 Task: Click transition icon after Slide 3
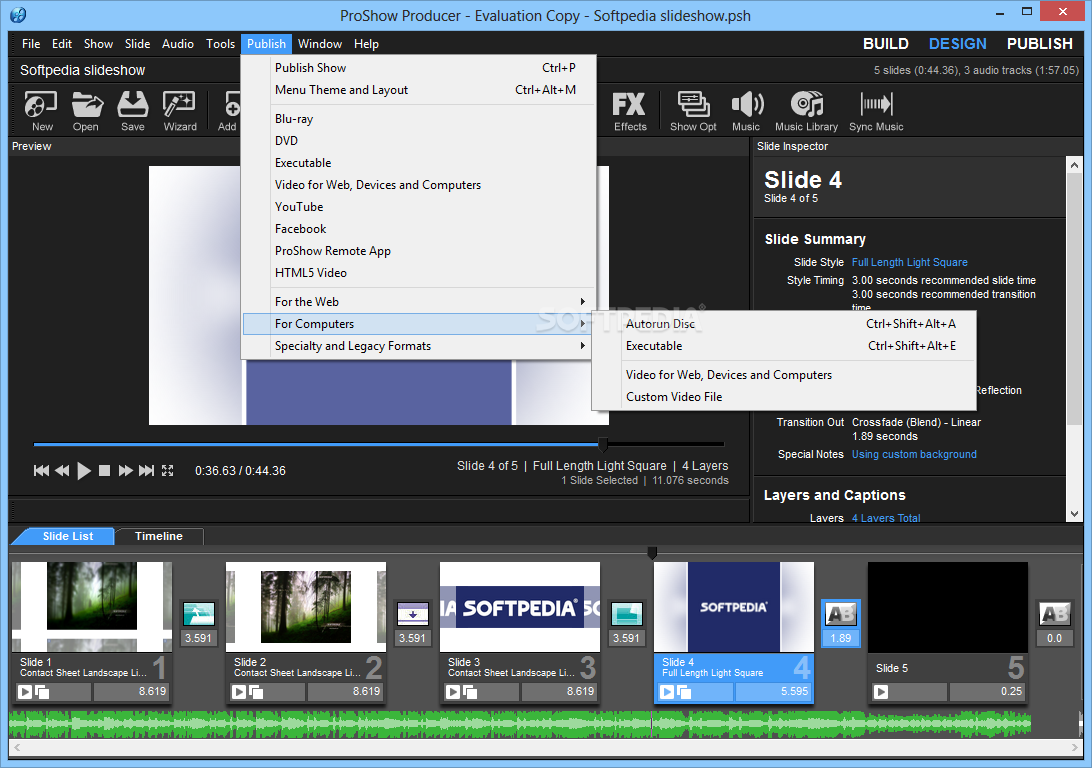[x=626, y=614]
